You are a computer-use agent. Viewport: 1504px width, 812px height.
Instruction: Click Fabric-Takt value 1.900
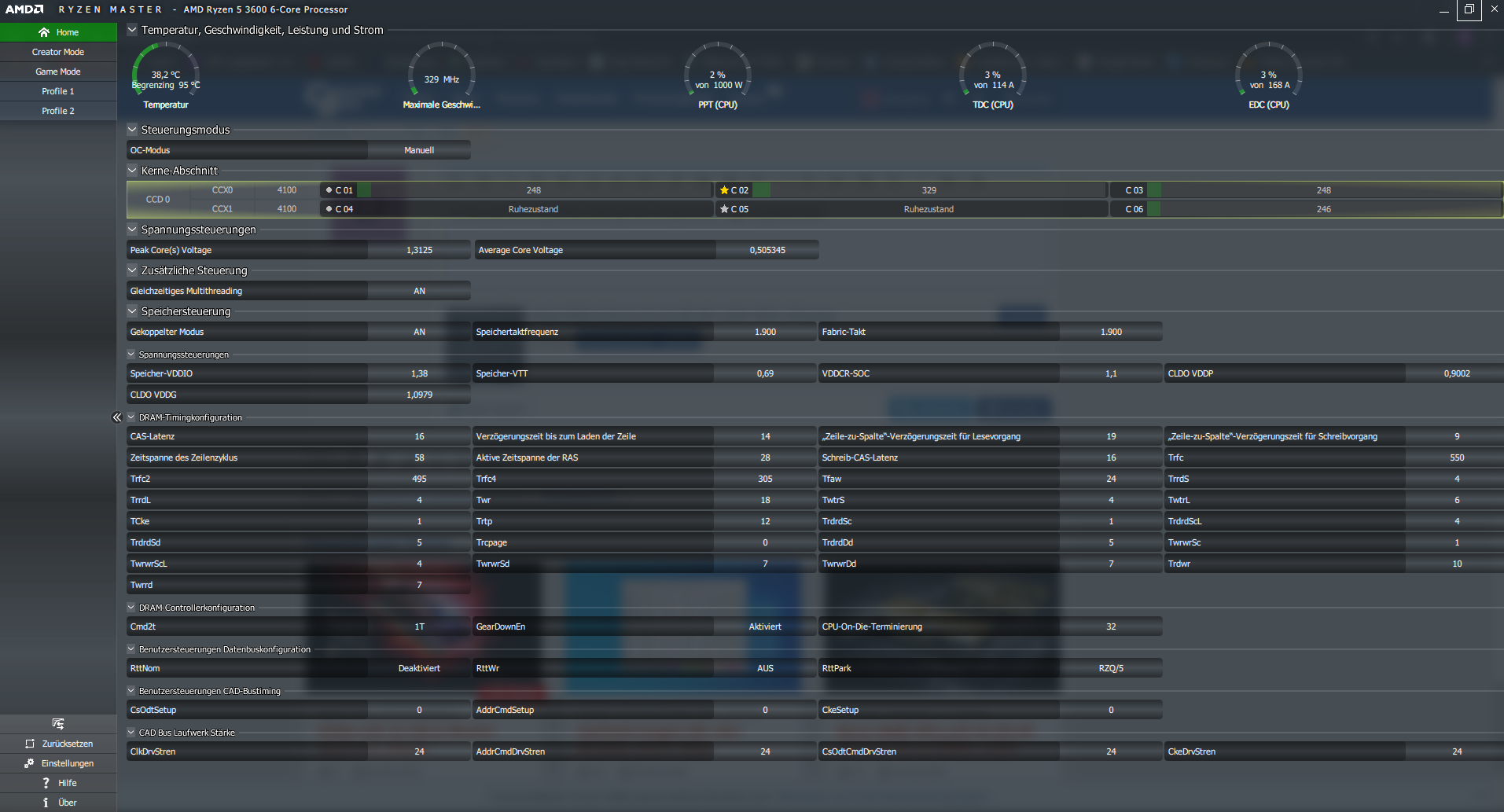coord(1111,332)
